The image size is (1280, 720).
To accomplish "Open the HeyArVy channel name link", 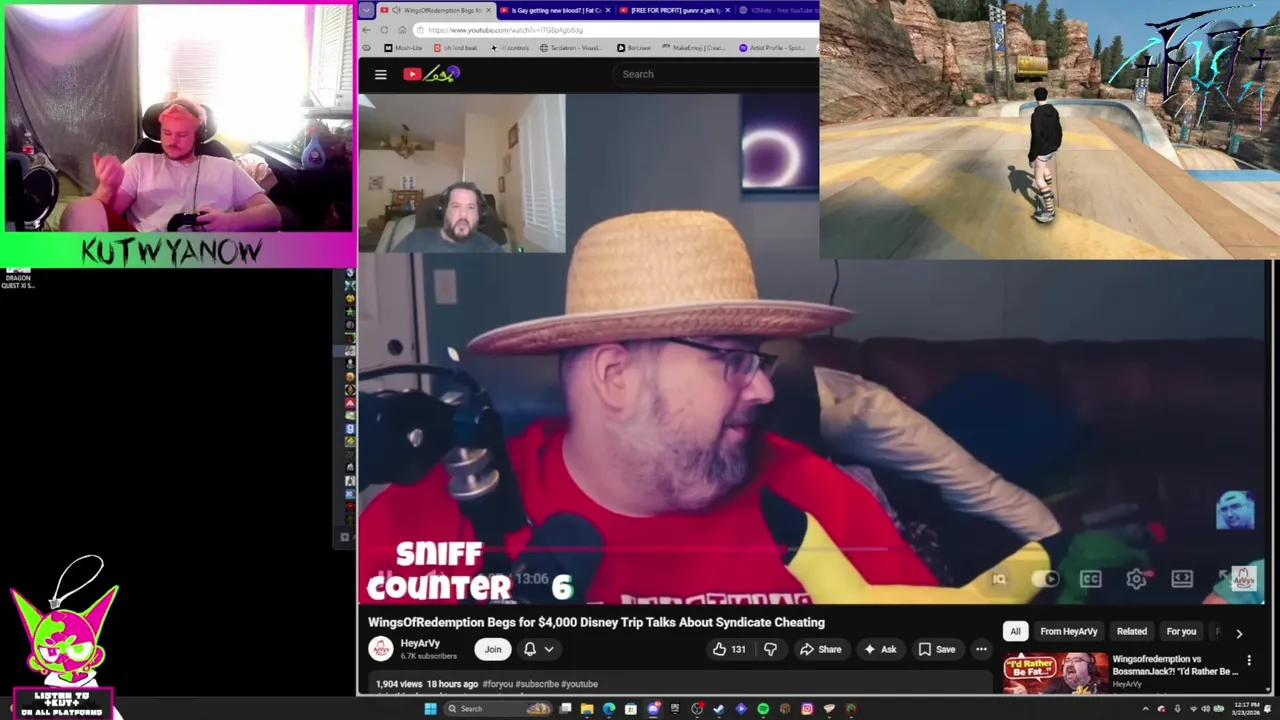I will [x=420, y=644].
